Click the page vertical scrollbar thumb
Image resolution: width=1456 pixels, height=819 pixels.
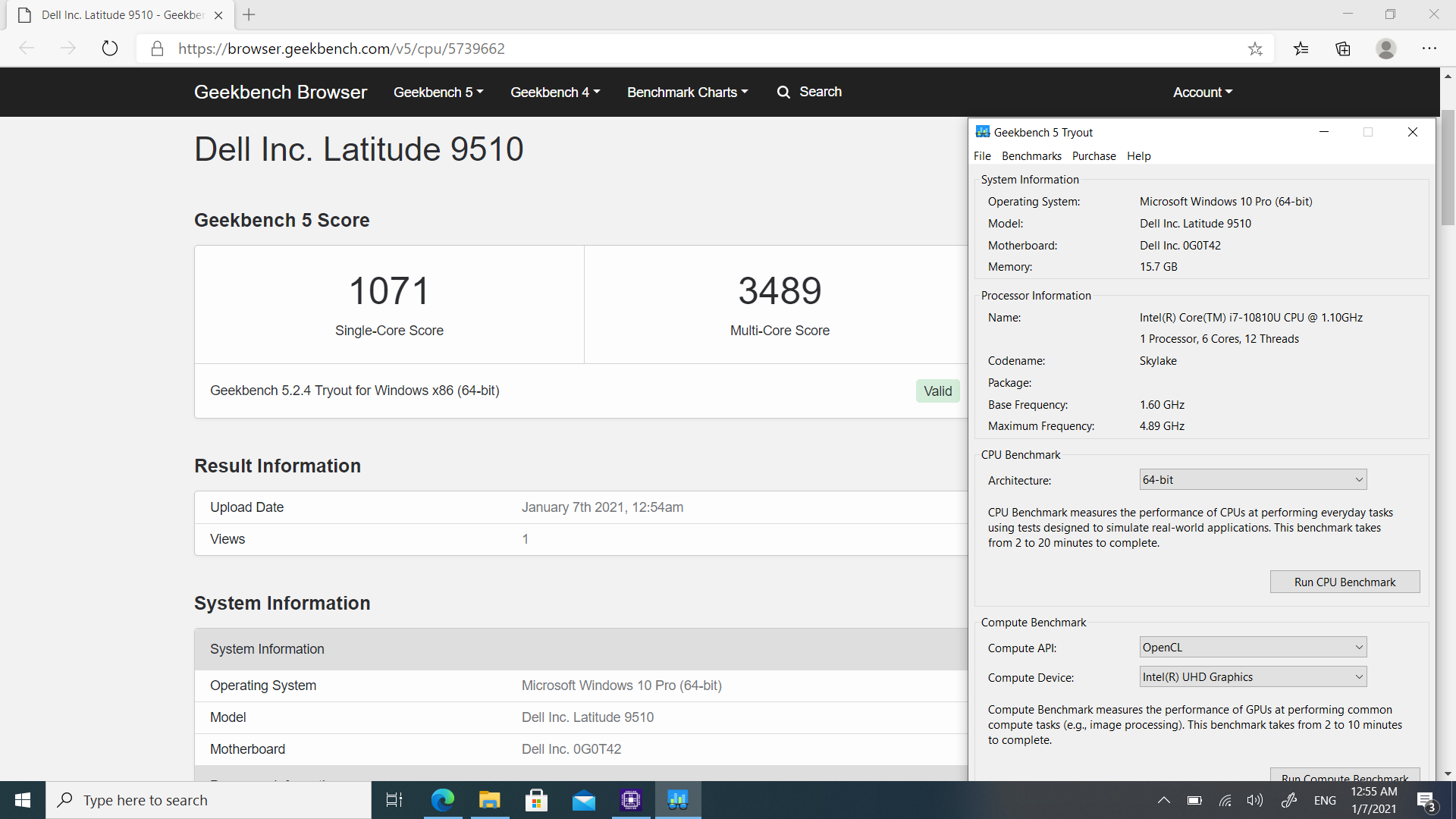click(1448, 167)
